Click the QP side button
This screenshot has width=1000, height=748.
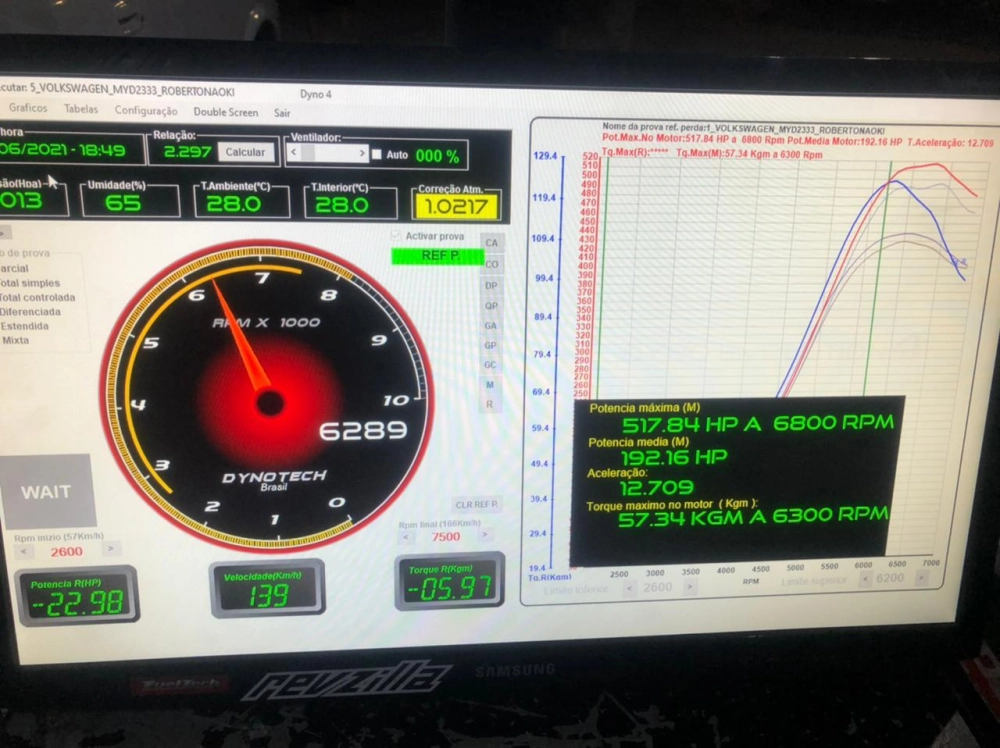(x=490, y=306)
